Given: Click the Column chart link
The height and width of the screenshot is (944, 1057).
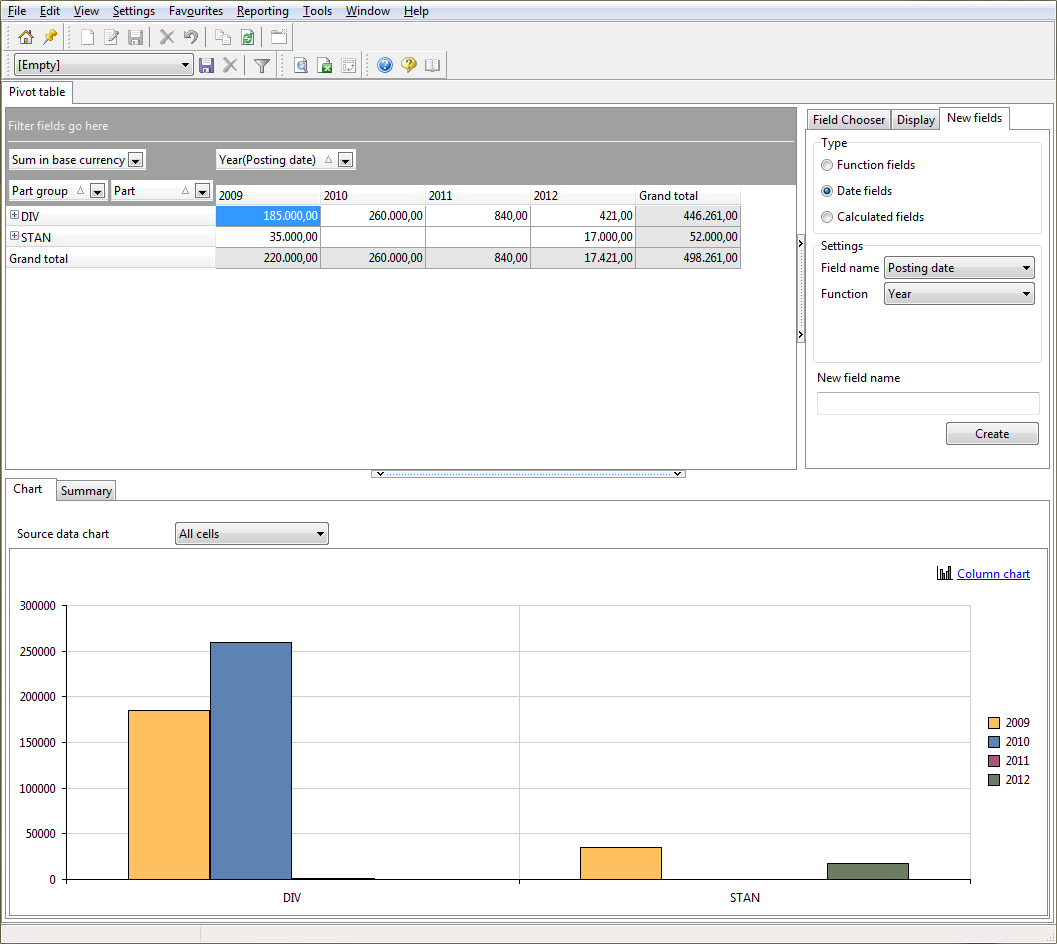Looking at the screenshot, I should [x=993, y=573].
